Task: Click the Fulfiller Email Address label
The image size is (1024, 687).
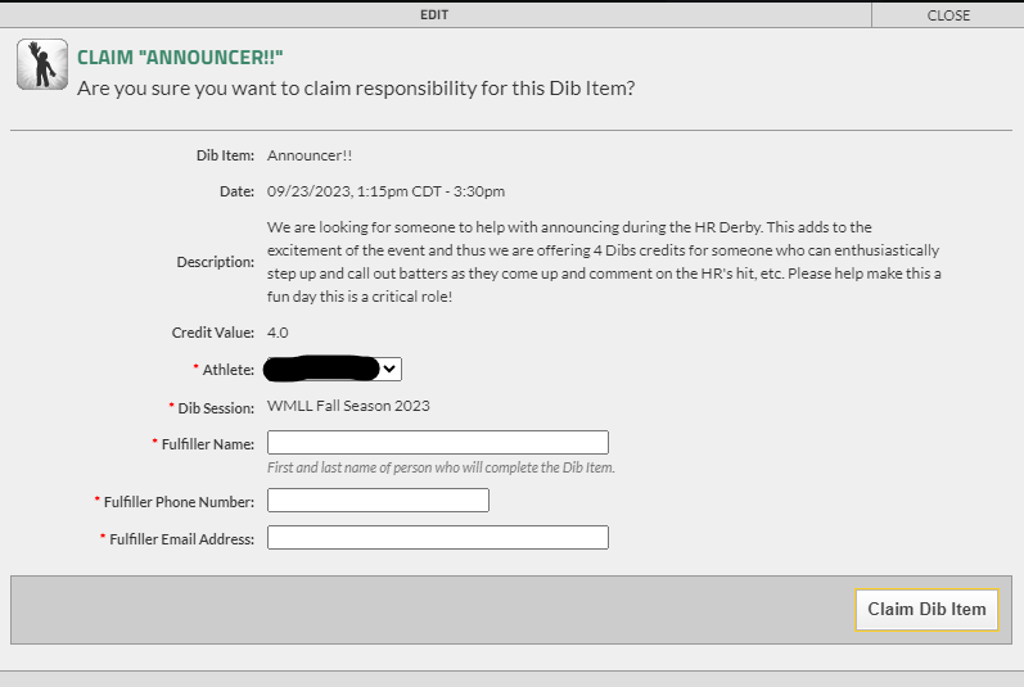Action: click(x=181, y=539)
